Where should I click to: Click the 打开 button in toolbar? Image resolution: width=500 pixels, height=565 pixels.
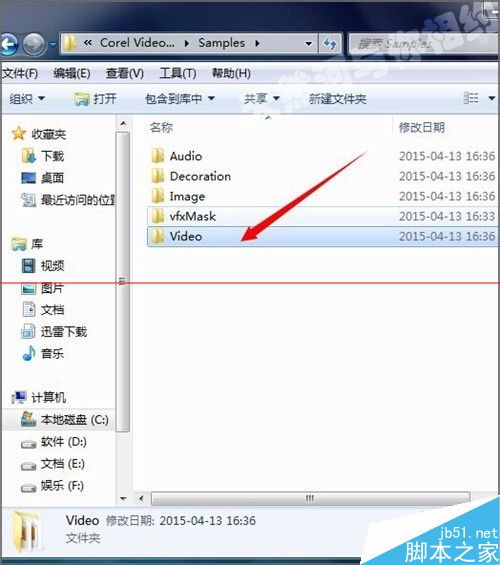(x=95, y=99)
